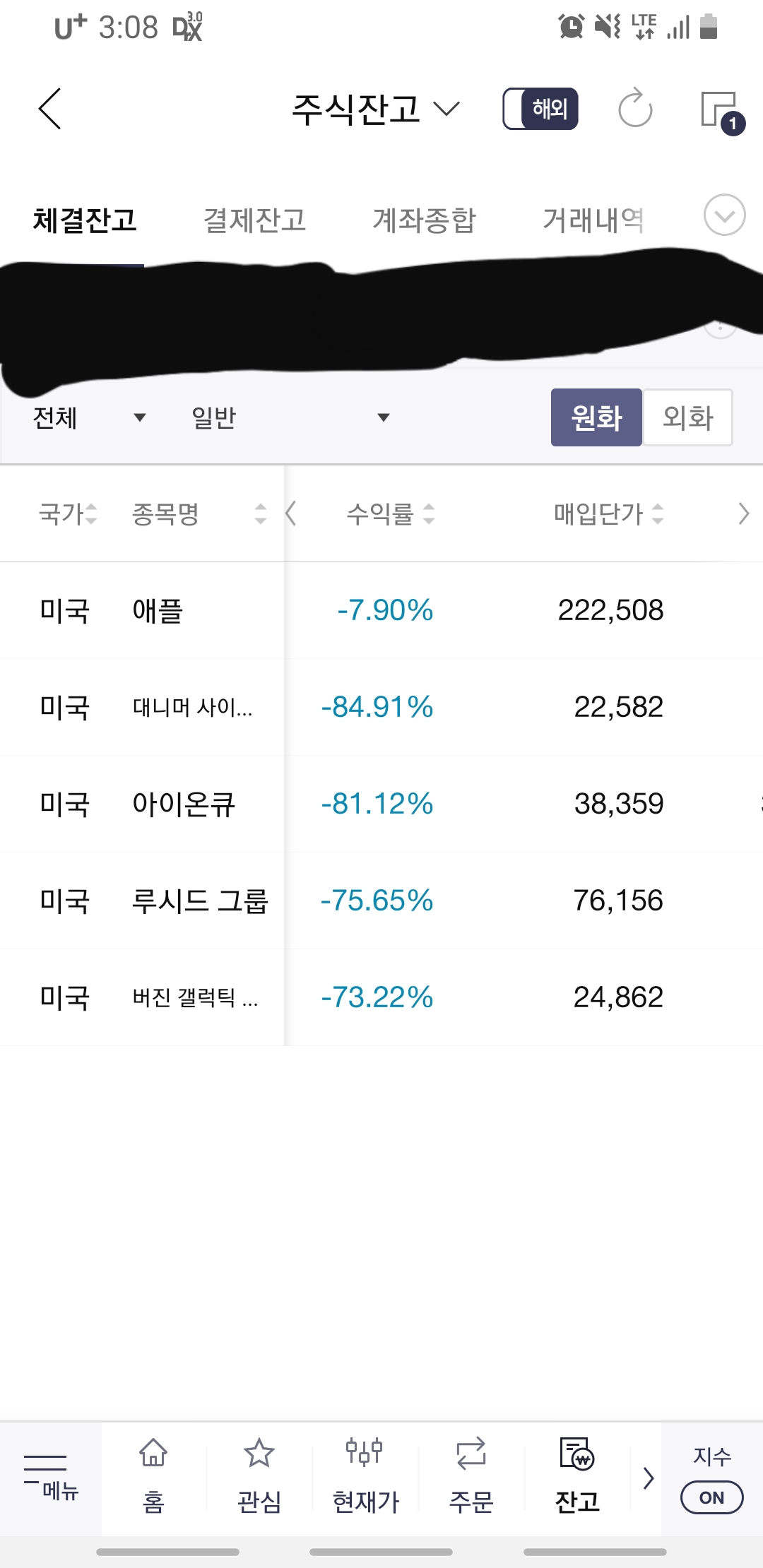
Task: Show next columns with right chevron
Action: 743,513
